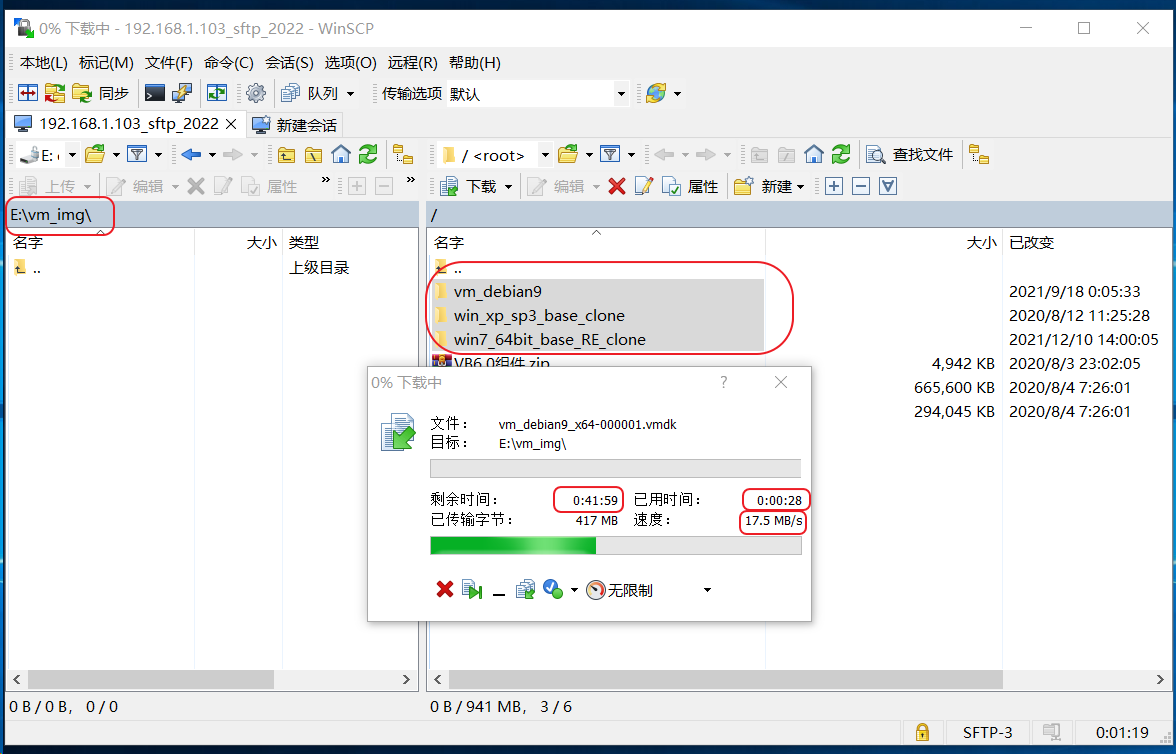
Task: Navigate to the parent directory on remote panel
Action: (x=759, y=154)
